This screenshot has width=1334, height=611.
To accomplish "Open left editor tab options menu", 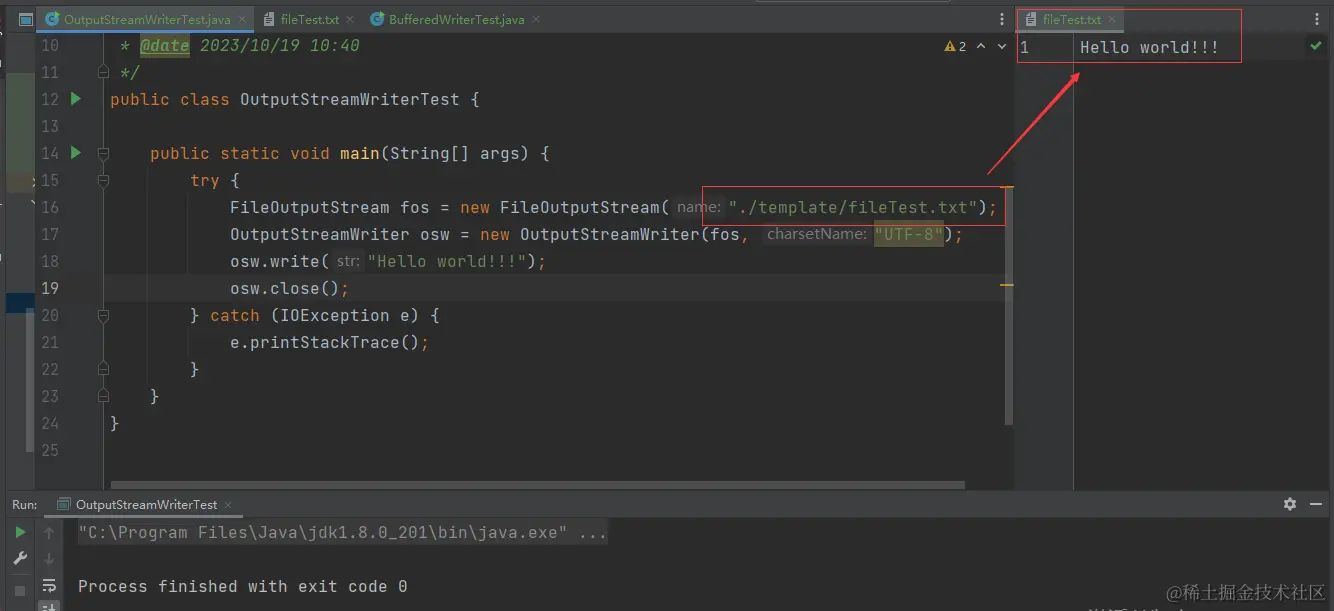I will pyautogui.click(x=1002, y=19).
